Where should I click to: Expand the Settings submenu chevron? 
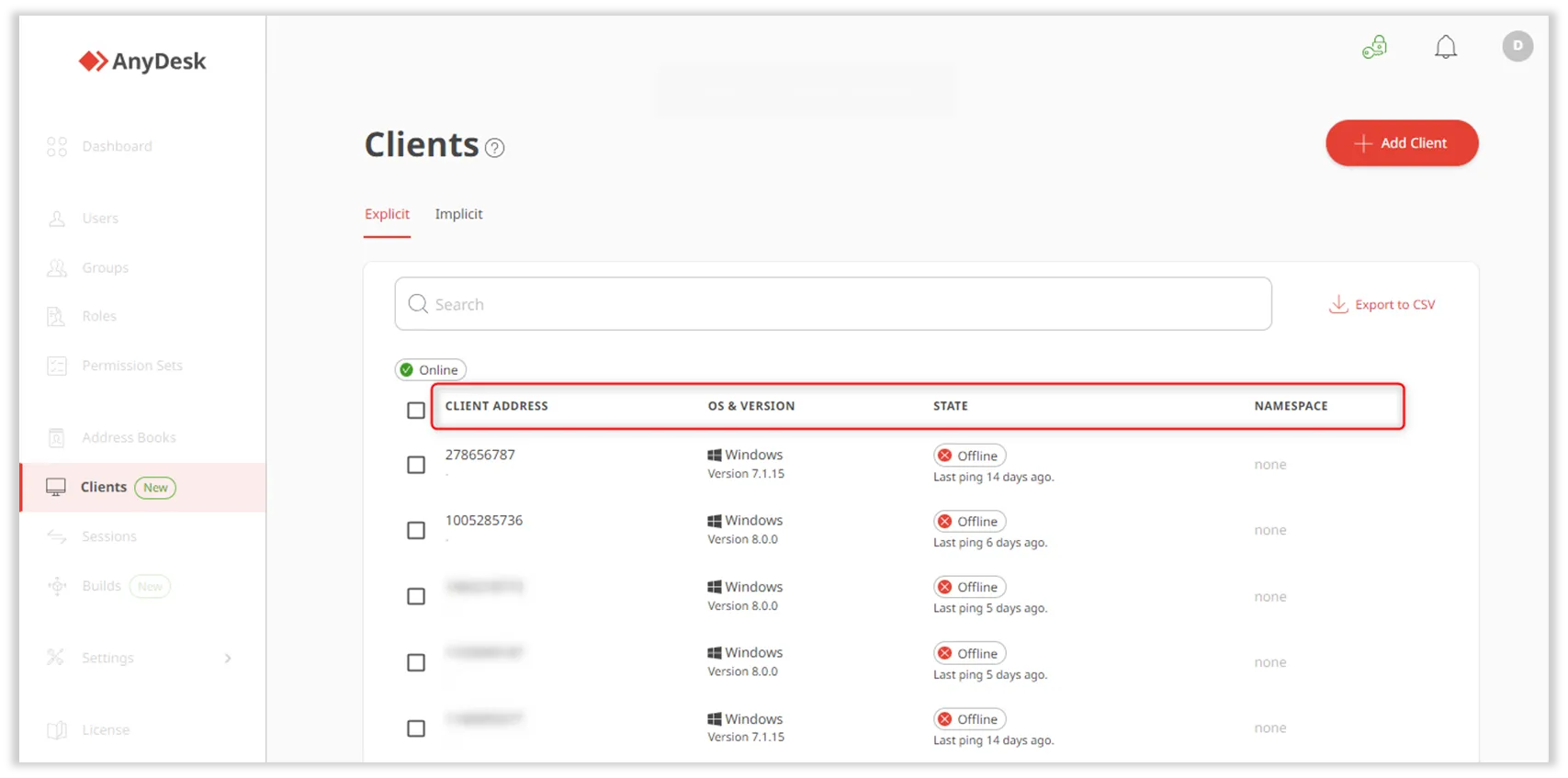point(228,658)
